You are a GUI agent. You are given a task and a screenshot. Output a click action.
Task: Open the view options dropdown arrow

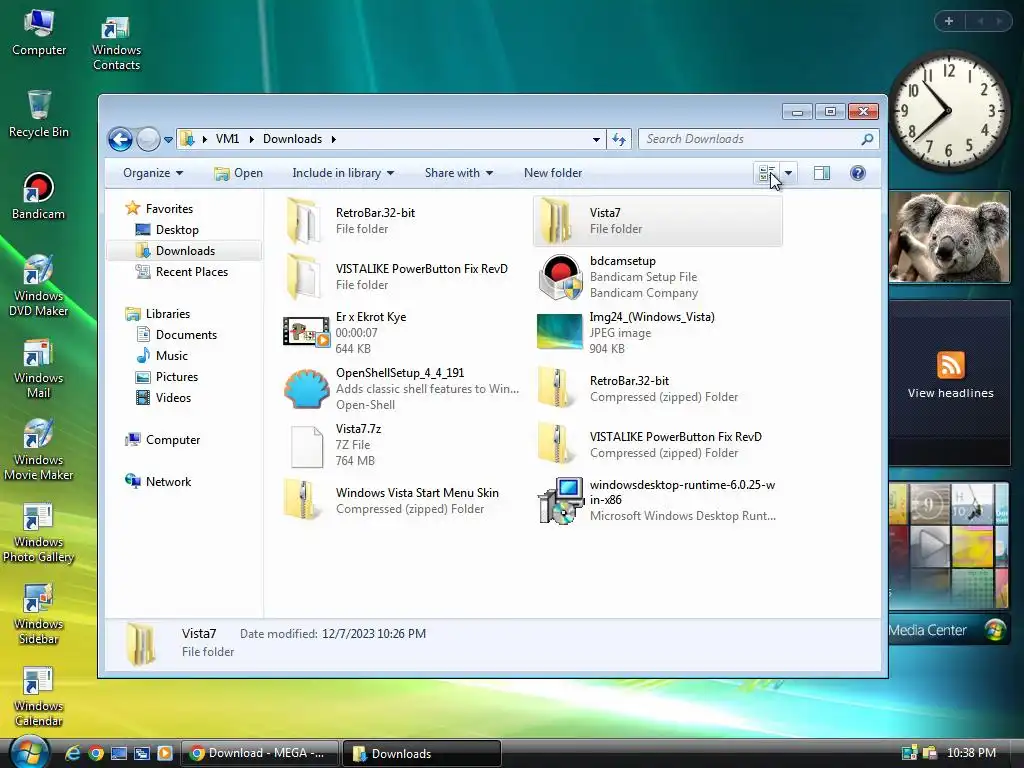(x=788, y=173)
